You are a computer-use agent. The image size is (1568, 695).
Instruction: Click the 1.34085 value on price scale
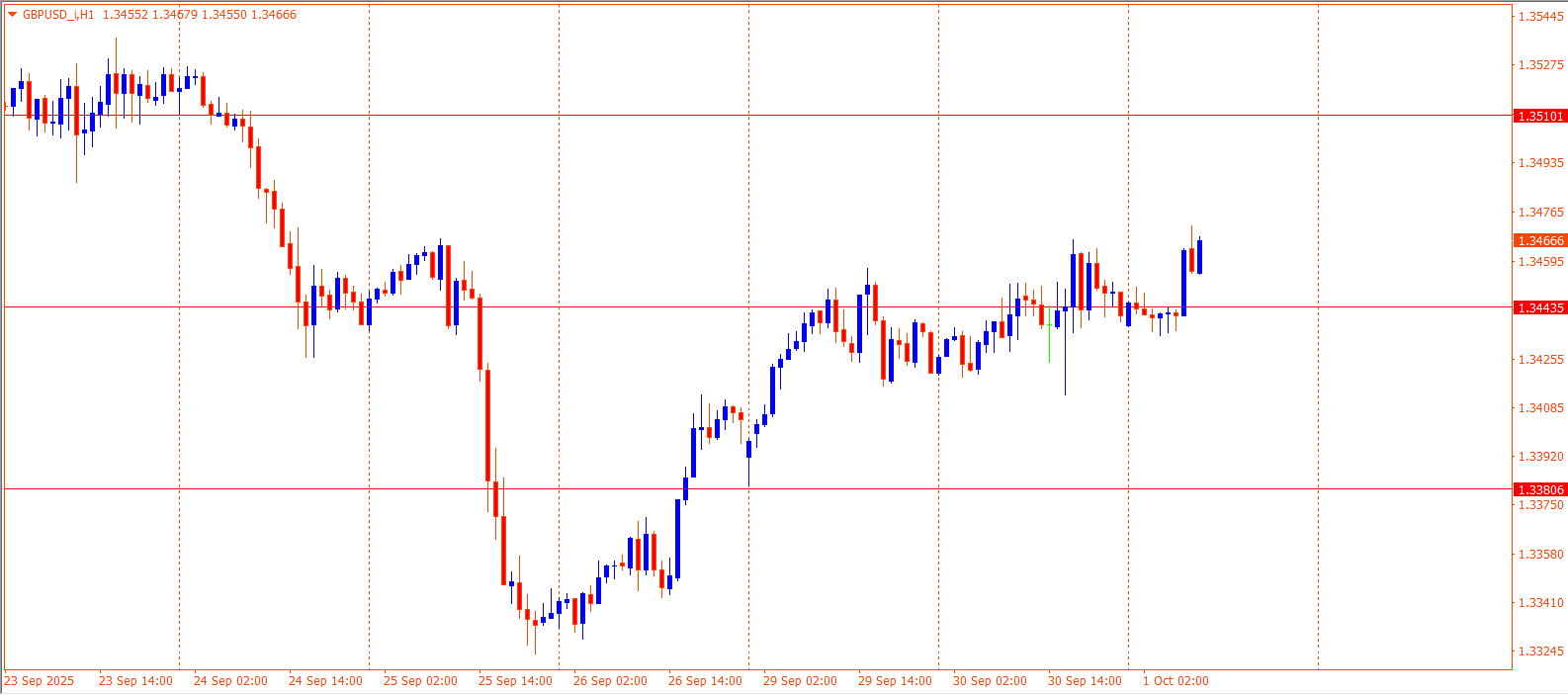(1540, 408)
